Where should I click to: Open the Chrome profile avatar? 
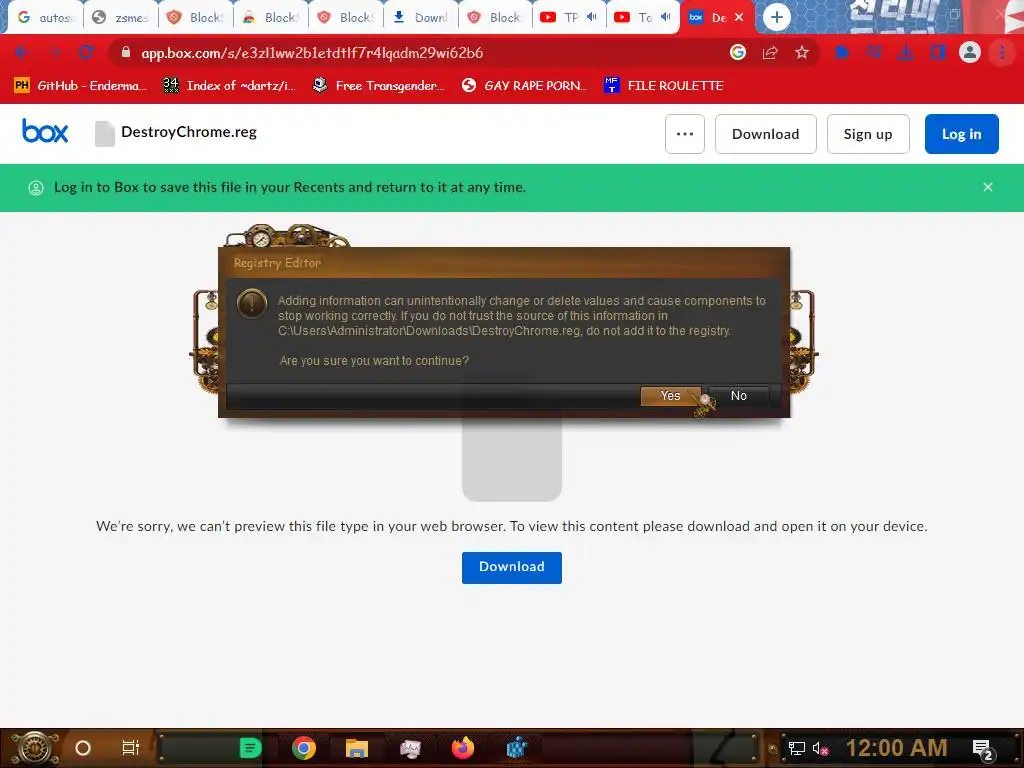point(970,52)
